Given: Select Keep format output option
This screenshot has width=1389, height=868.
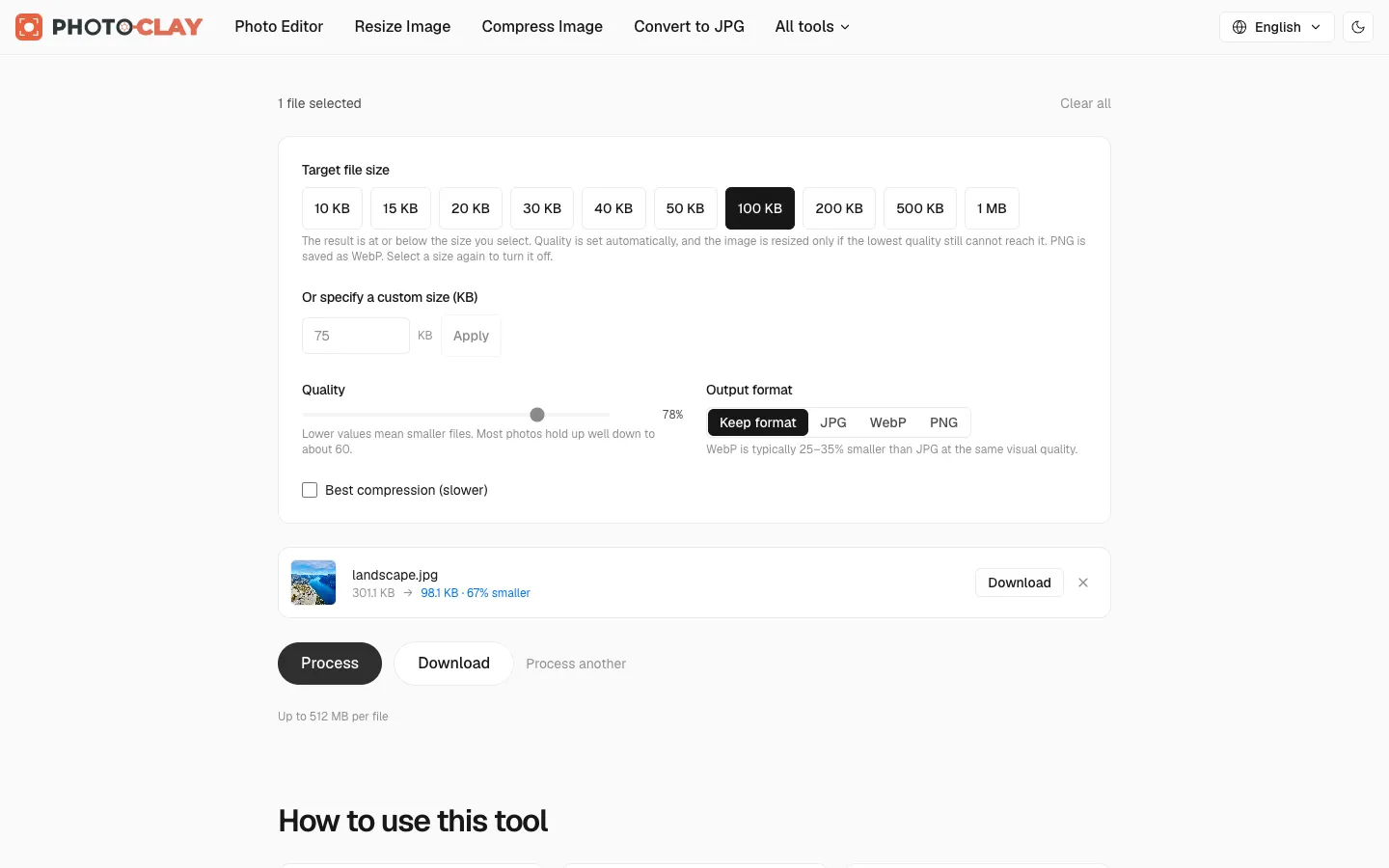Looking at the screenshot, I should [x=758, y=422].
